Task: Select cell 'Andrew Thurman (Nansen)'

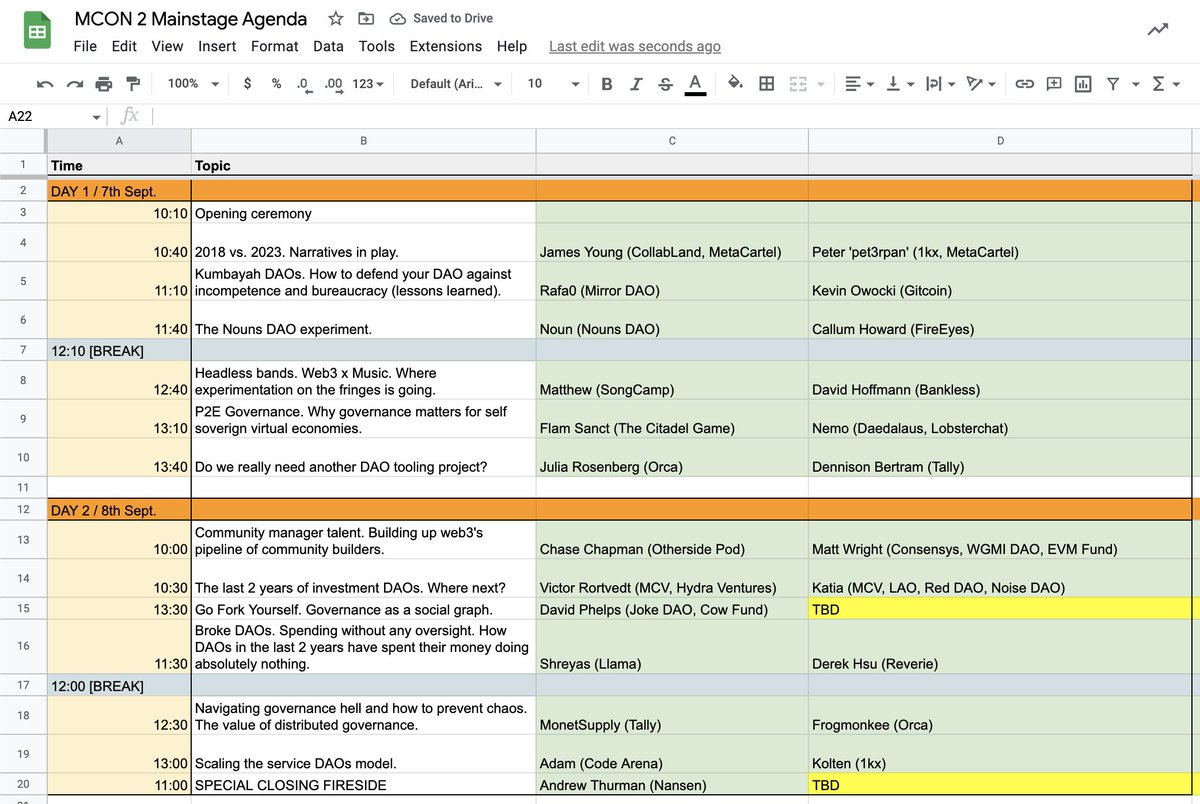Action: point(672,786)
